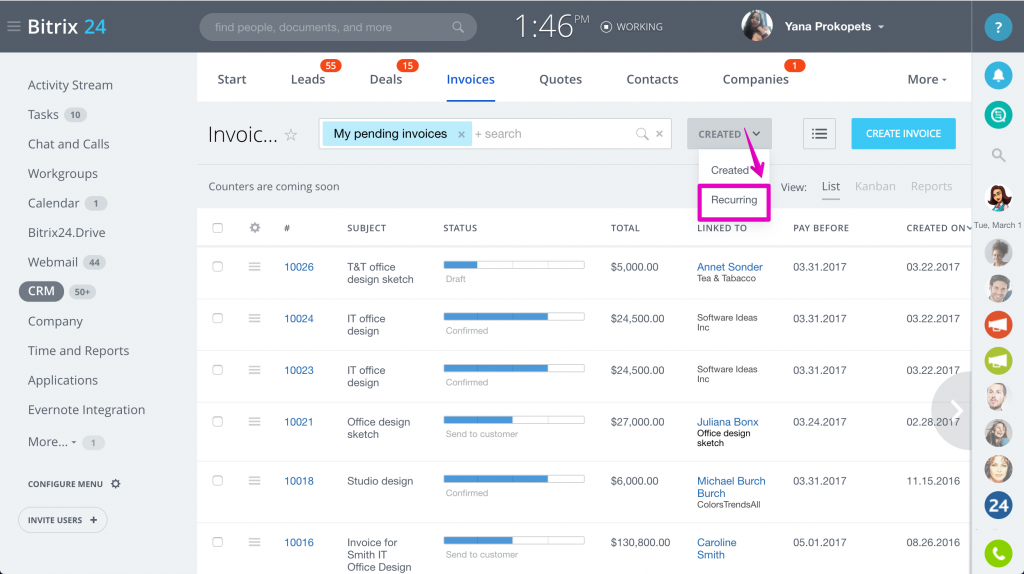
Task: Open the row action menu for invoice 10026
Action: coord(255,266)
